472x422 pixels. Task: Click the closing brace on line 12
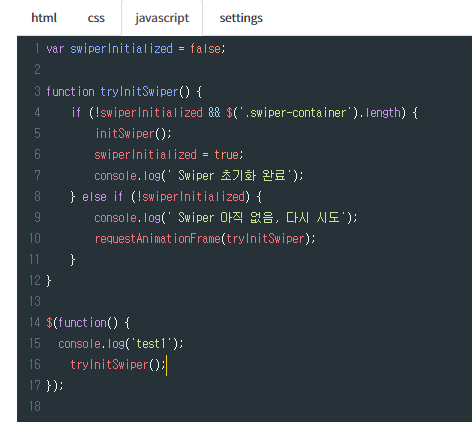49,281
